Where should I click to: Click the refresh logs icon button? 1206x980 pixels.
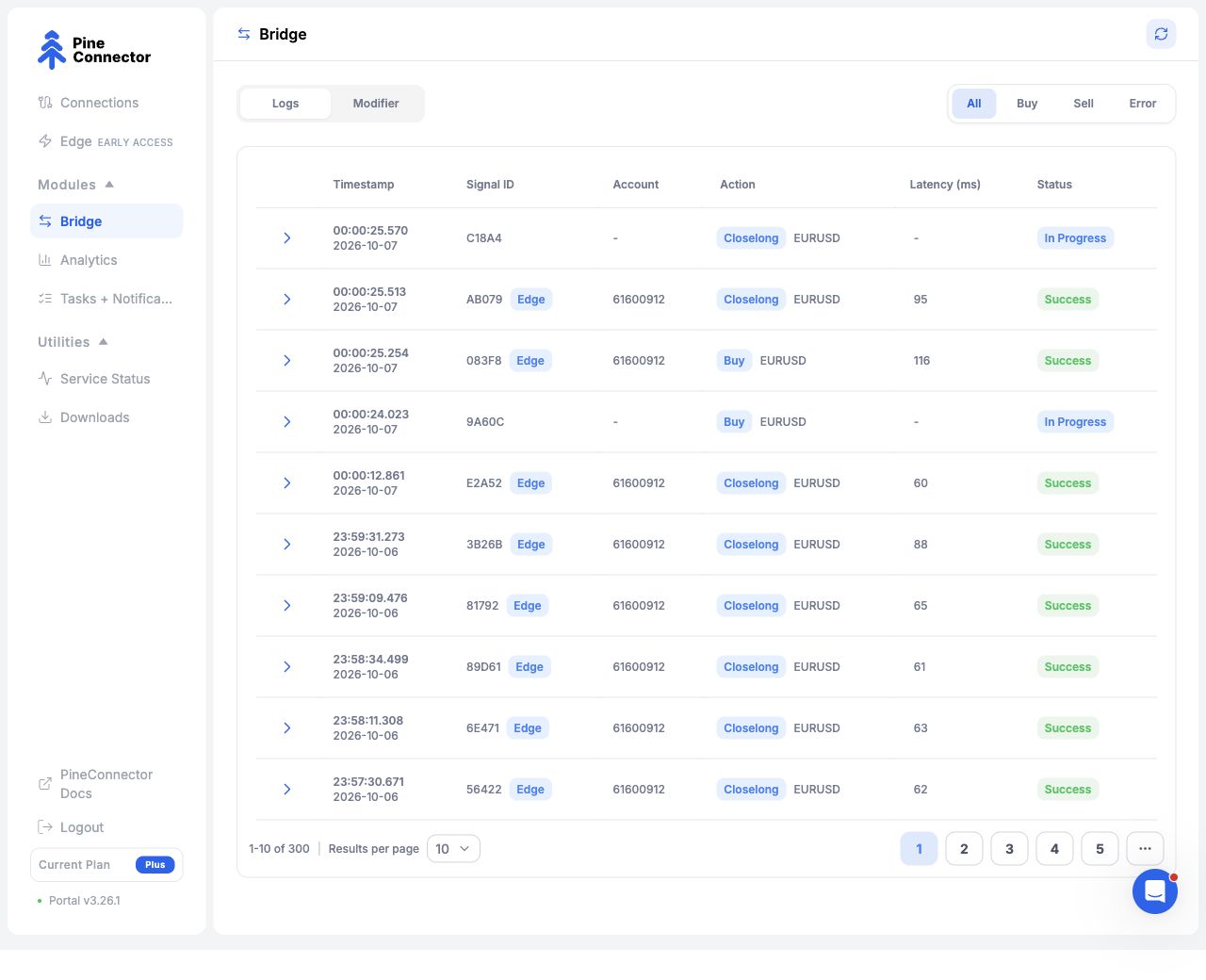1161,34
